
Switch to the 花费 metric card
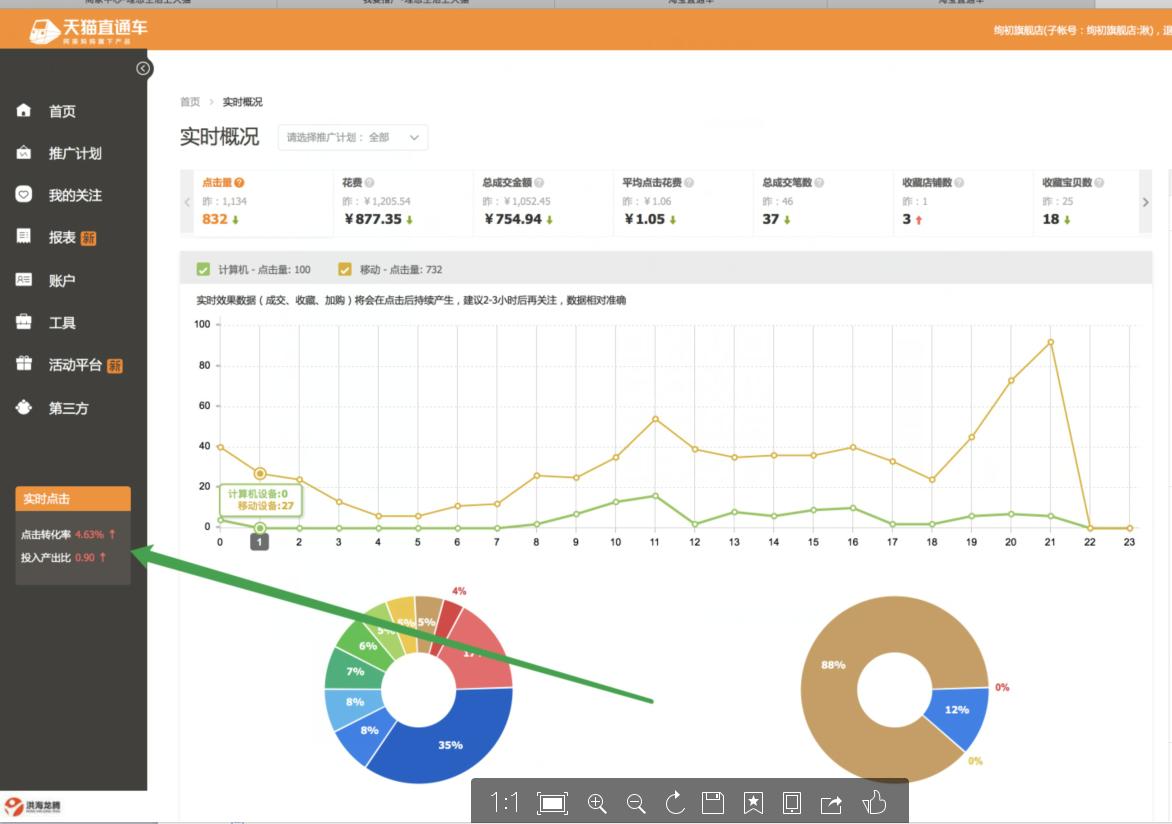tap(400, 201)
